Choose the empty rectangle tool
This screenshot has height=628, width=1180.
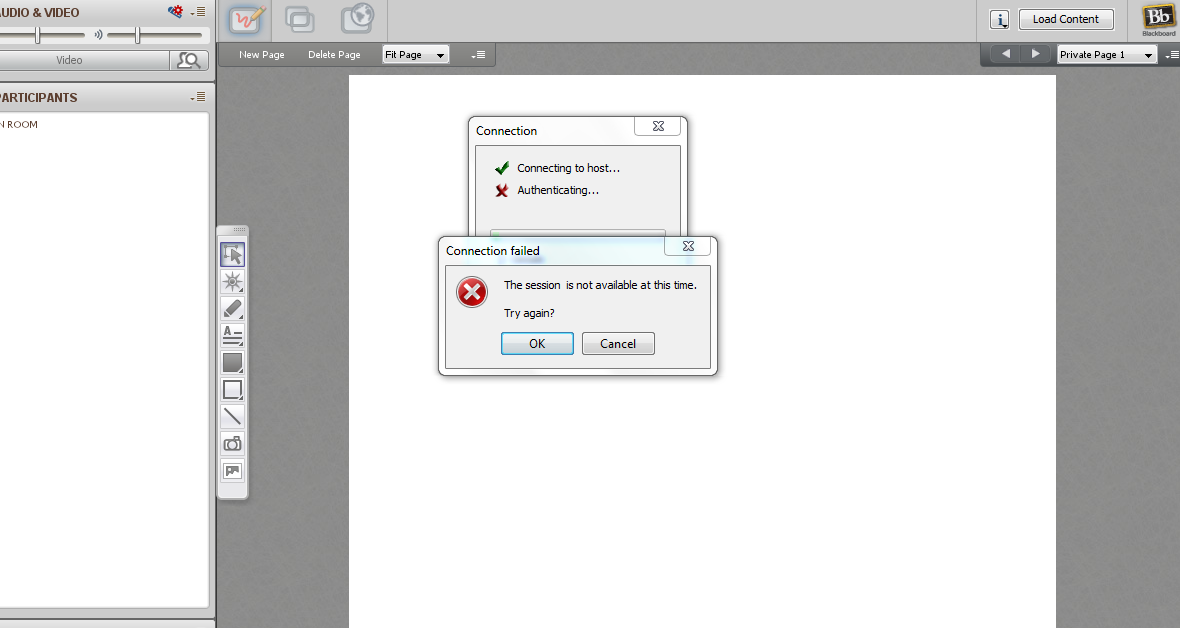[x=233, y=389]
